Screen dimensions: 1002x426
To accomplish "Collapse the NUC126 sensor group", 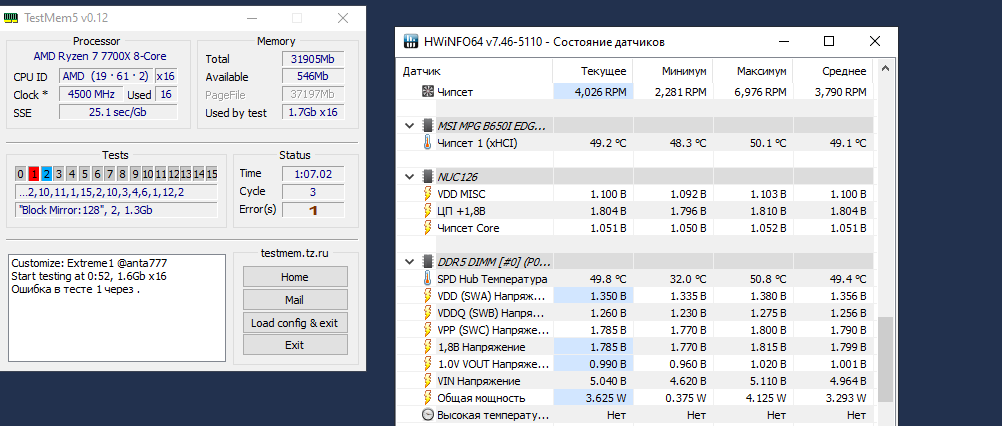I will point(410,177).
